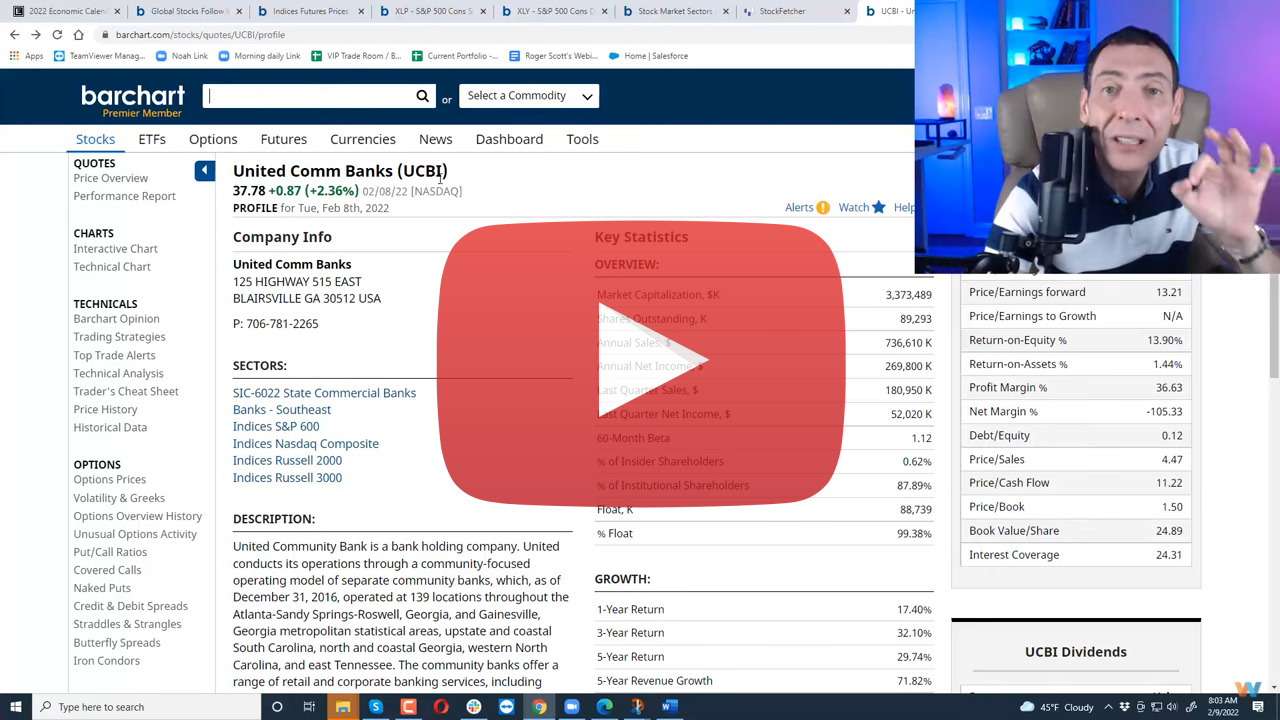This screenshot has height=720, width=1280.
Task: Reload the page with the browser refresh icon
Action: [x=57, y=35]
